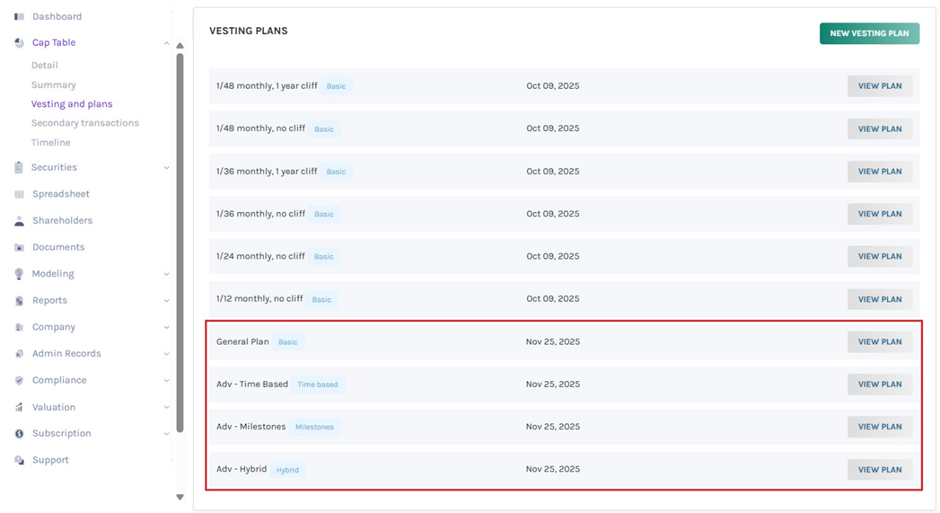Expand the Admin Records chevron
The image size is (940, 513).
(x=166, y=354)
